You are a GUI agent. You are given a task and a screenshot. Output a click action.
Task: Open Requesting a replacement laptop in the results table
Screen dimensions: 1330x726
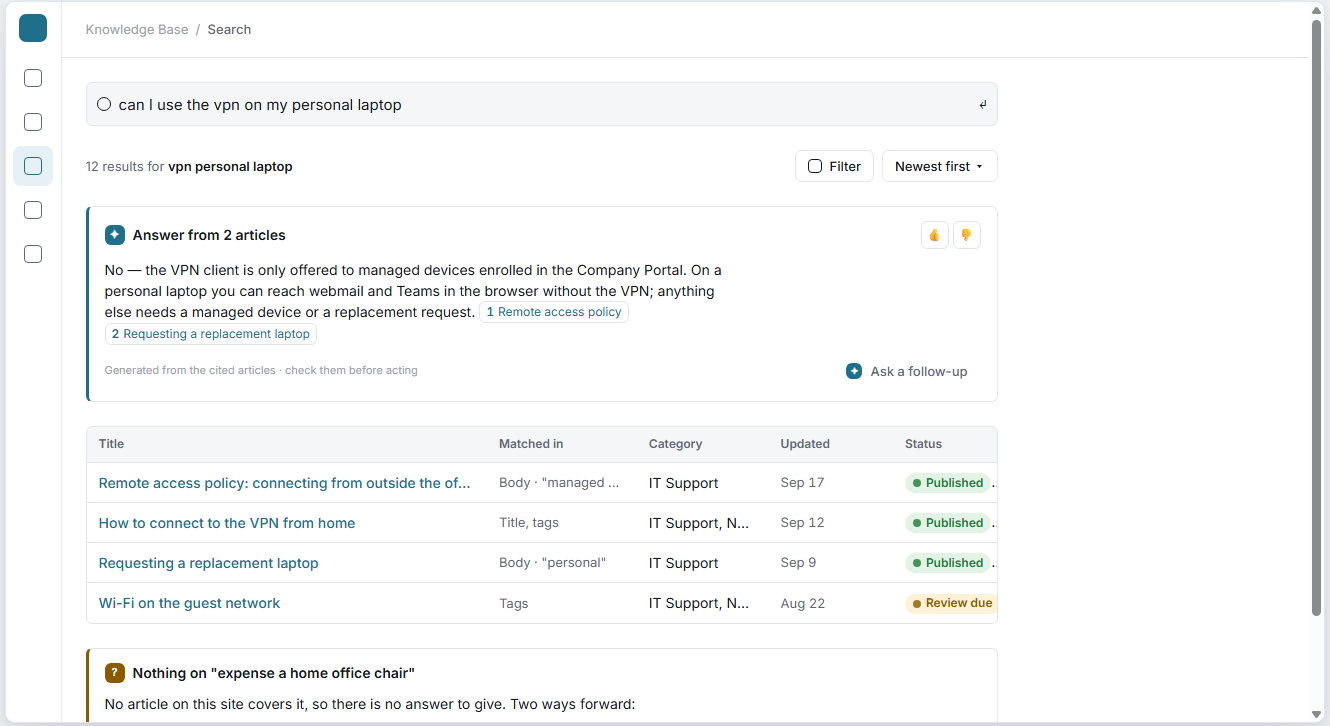tap(209, 563)
